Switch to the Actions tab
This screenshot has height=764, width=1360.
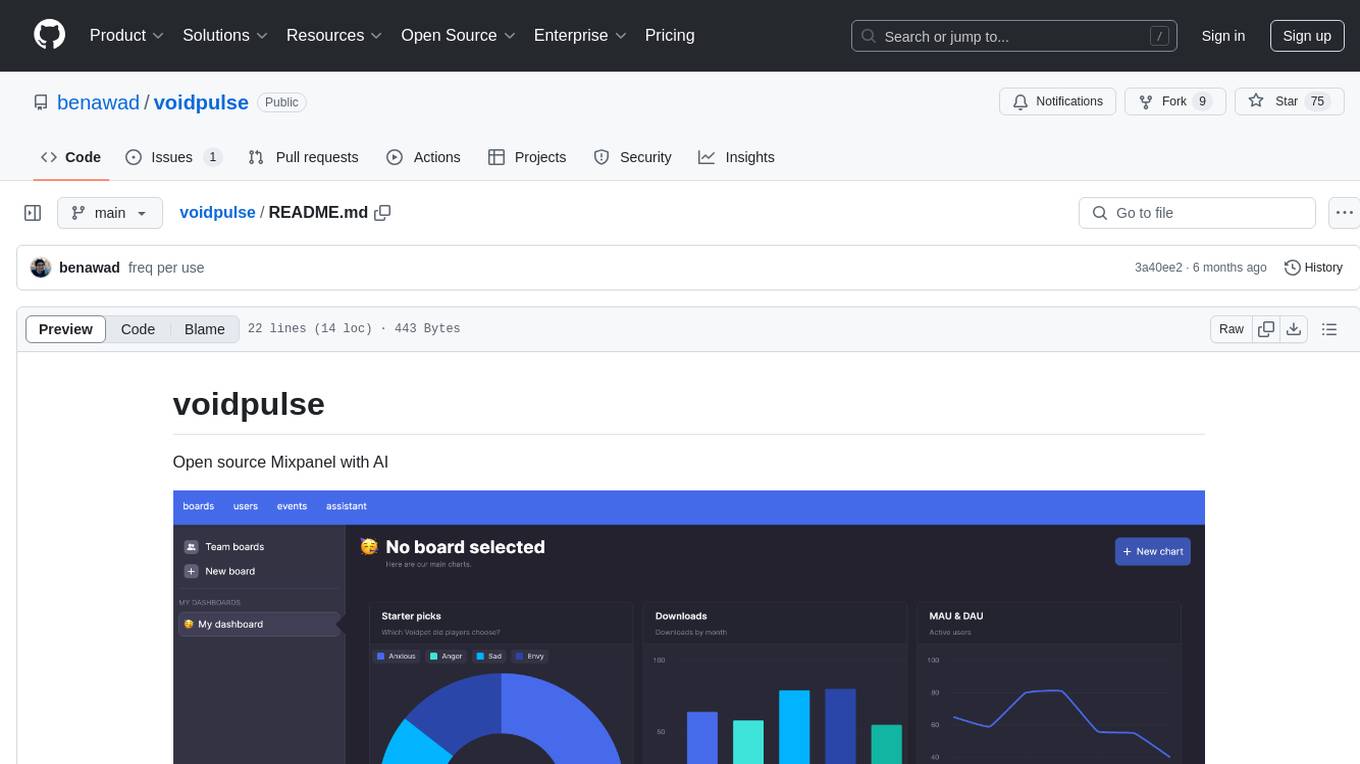[423, 157]
